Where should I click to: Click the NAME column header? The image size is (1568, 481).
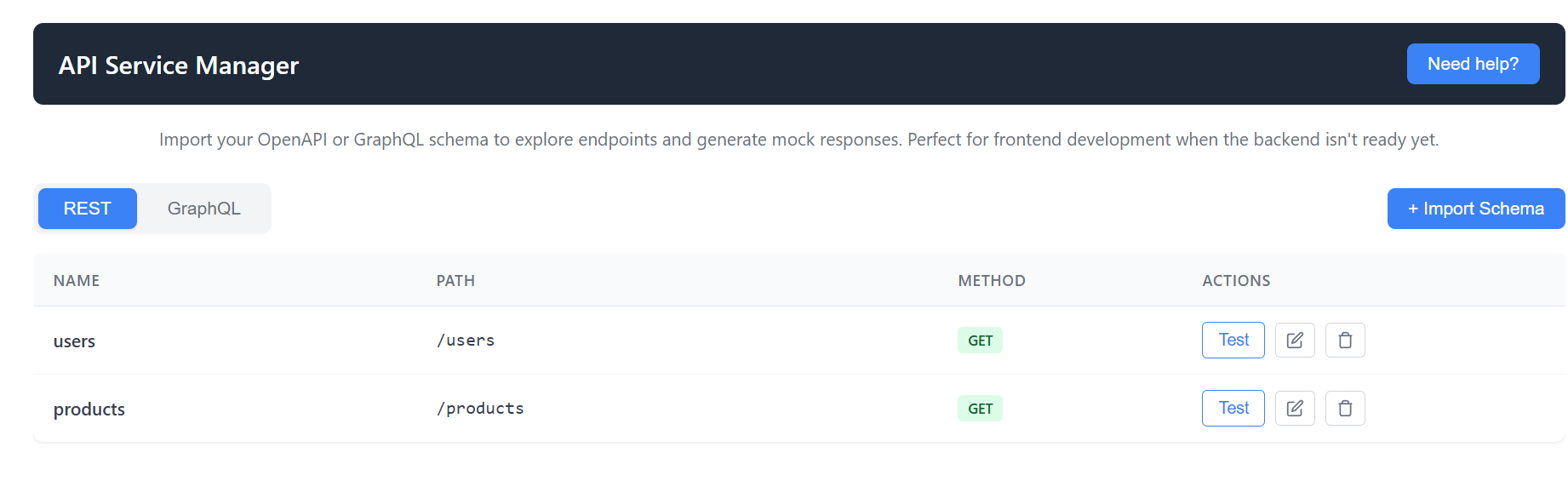pyautogui.click(x=77, y=281)
